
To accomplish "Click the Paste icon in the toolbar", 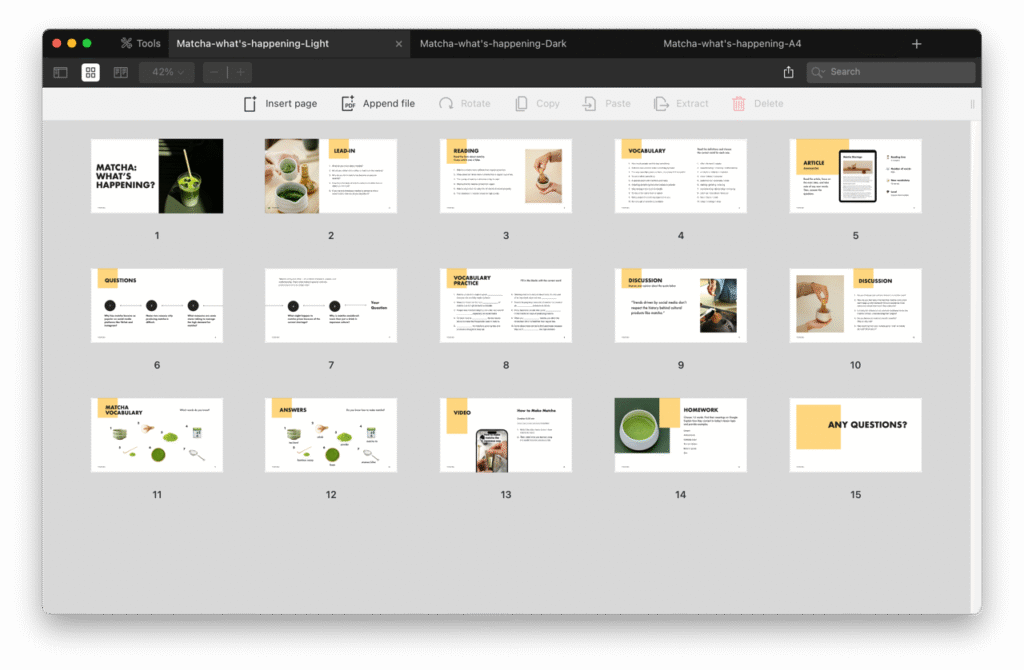I will click(x=590, y=103).
